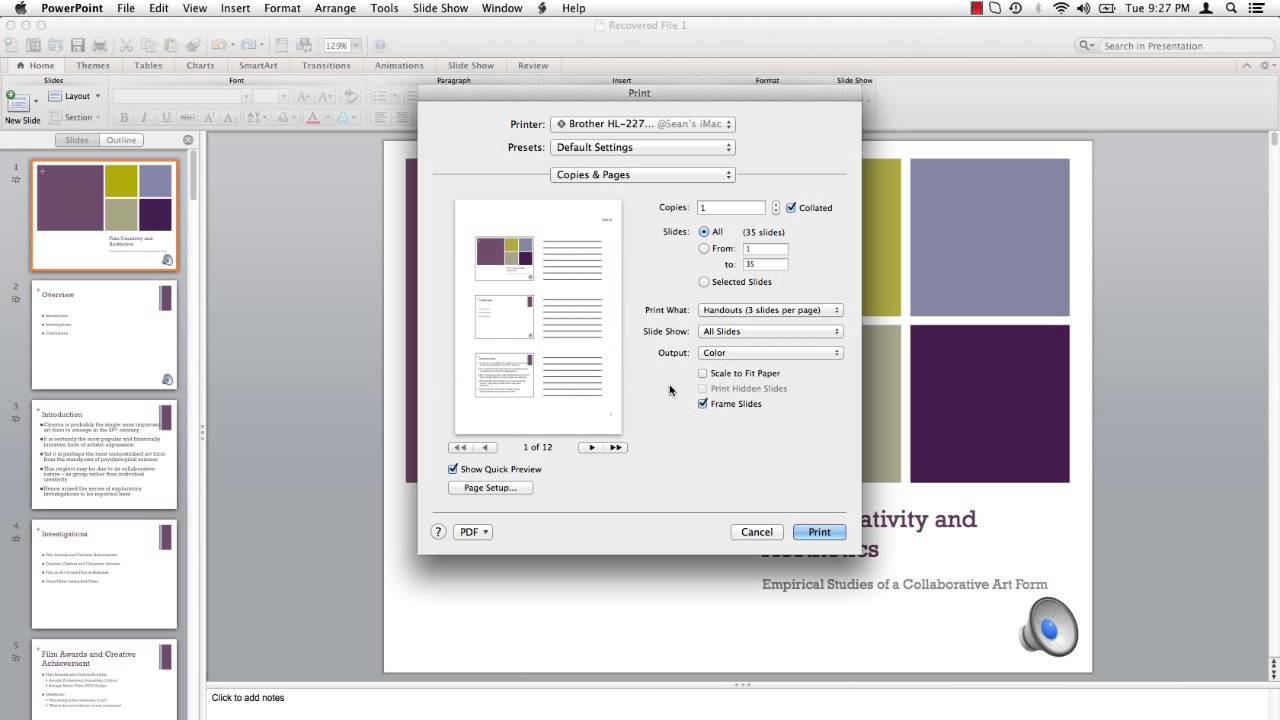The image size is (1280, 720).
Task: Uncheck the Collated checkbox
Action: pyautogui.click(x=792, y=208)
